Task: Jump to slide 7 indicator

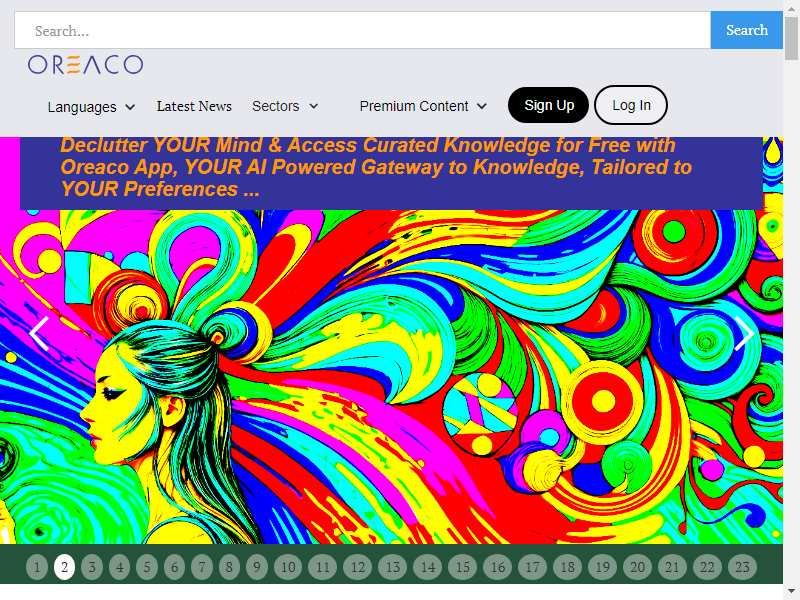Action: point(202,567)
